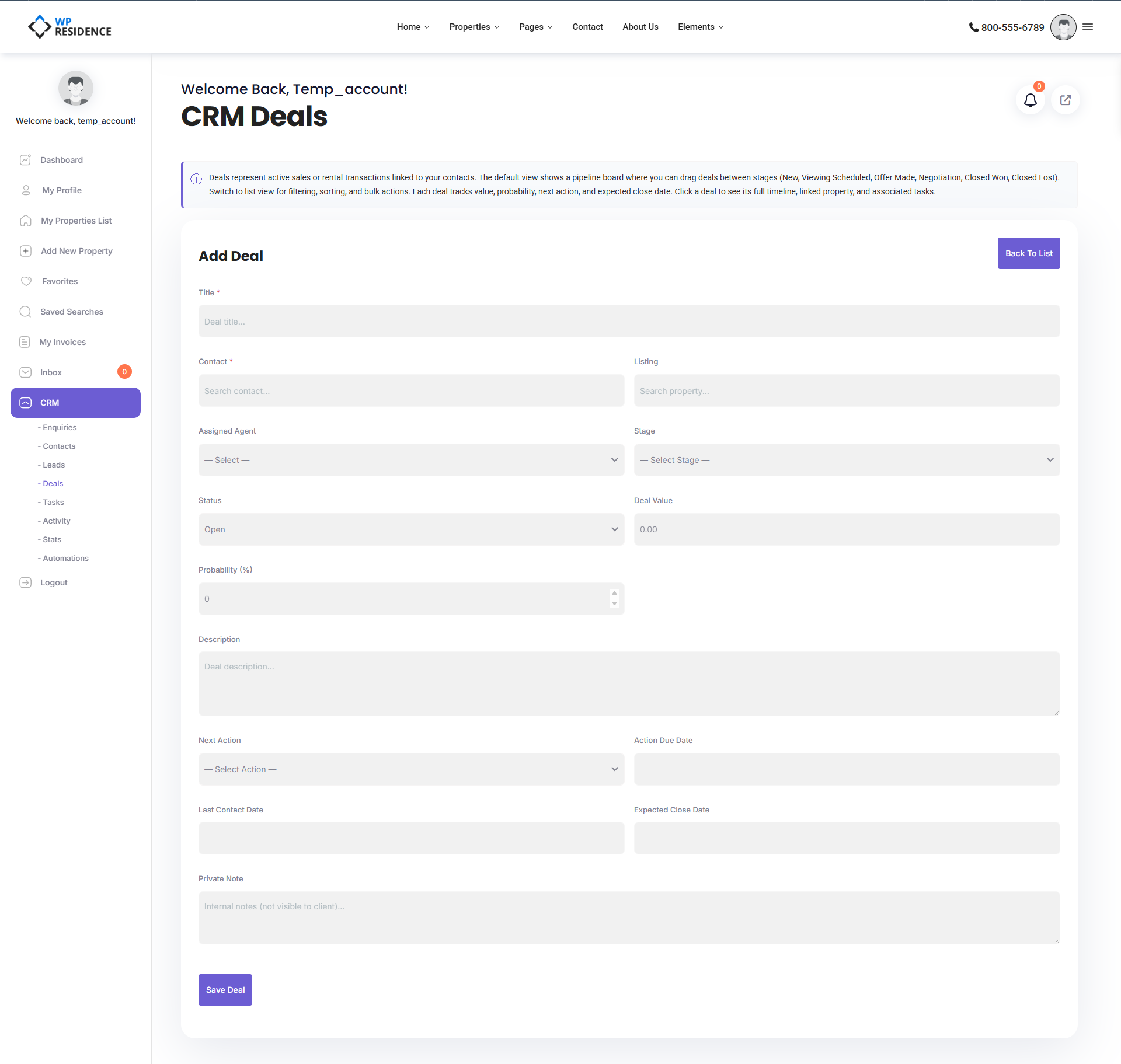Click the Favorites heart icon
Image resolution: width=1121 pixels, height=1064 pixels.
click(26, 281)
